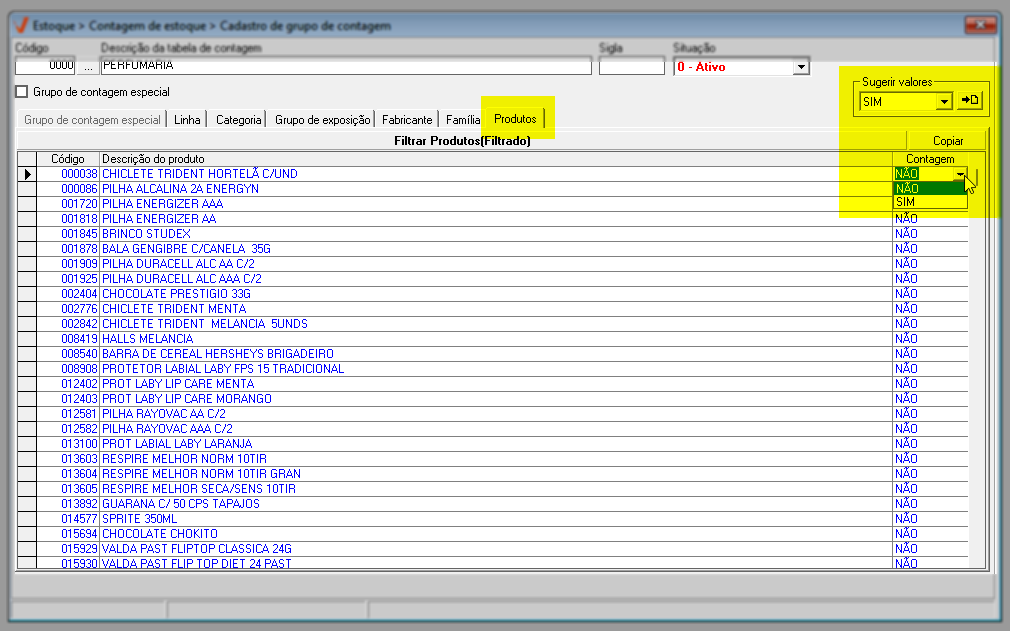Select the Produtos tab
The height and width of the screenshot is (631, 1010).
515,118
